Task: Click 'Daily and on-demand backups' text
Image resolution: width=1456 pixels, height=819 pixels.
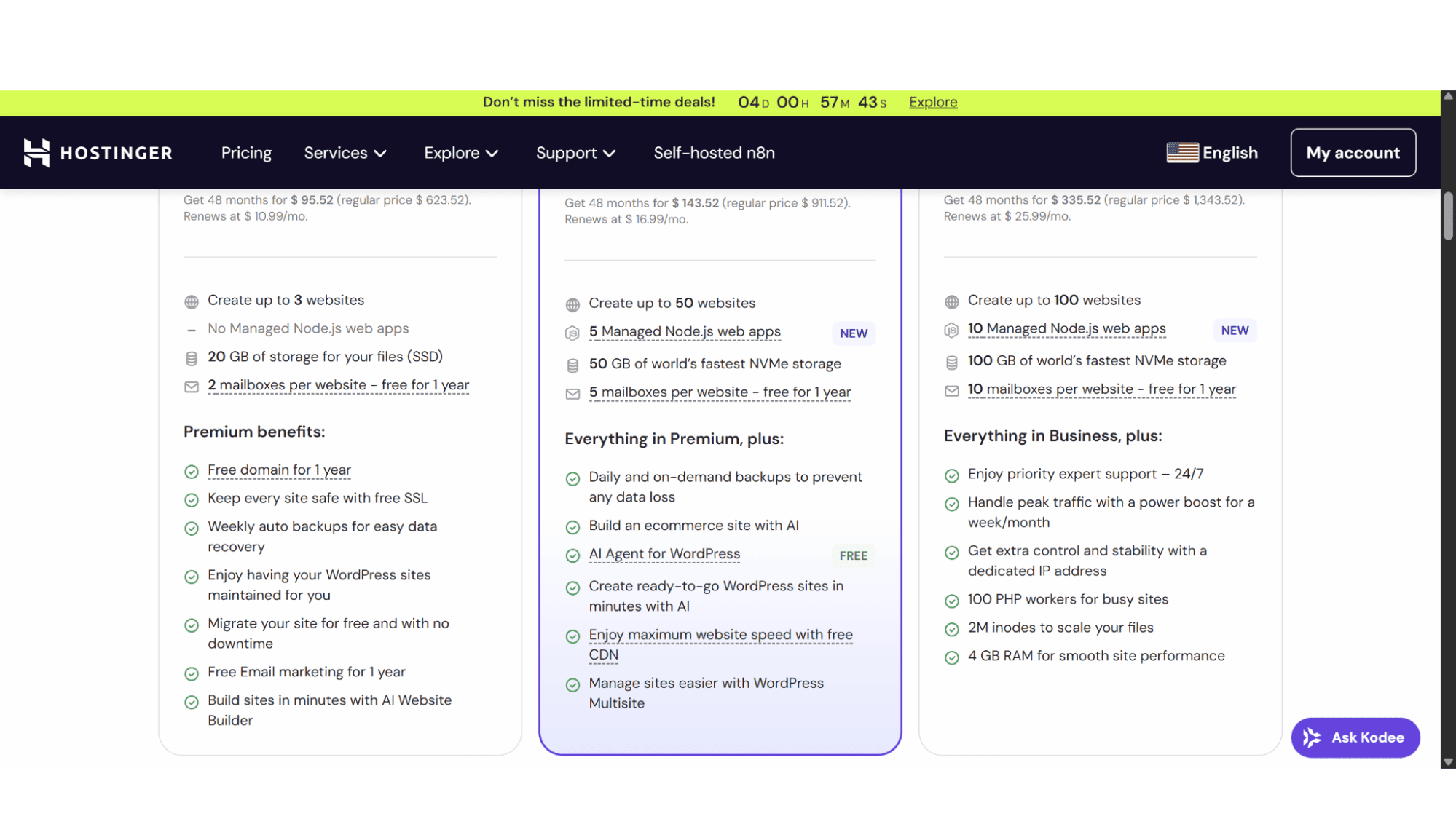Action: [x=725, y=487]
